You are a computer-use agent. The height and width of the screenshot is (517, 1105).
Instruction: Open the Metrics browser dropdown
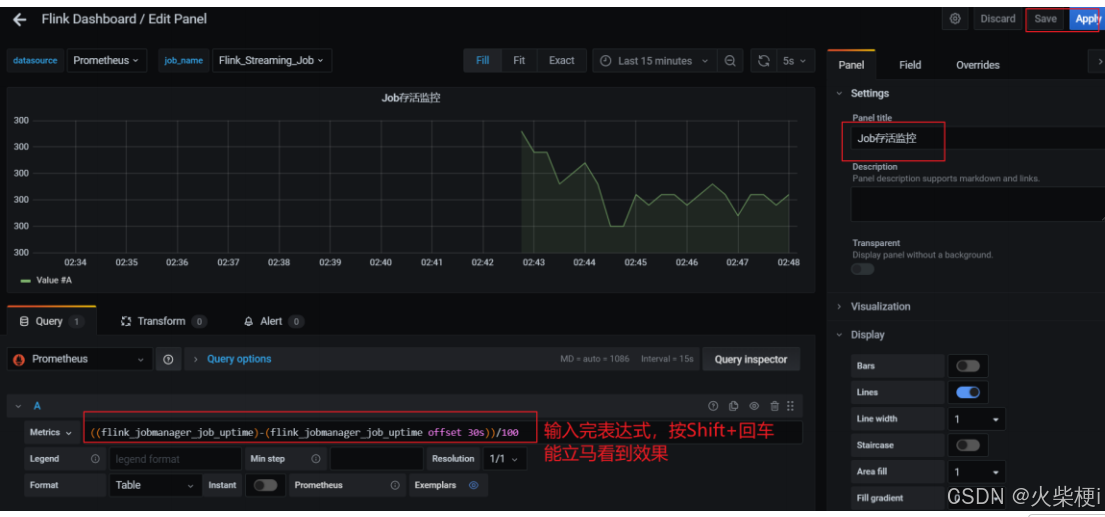pos(51,432)
